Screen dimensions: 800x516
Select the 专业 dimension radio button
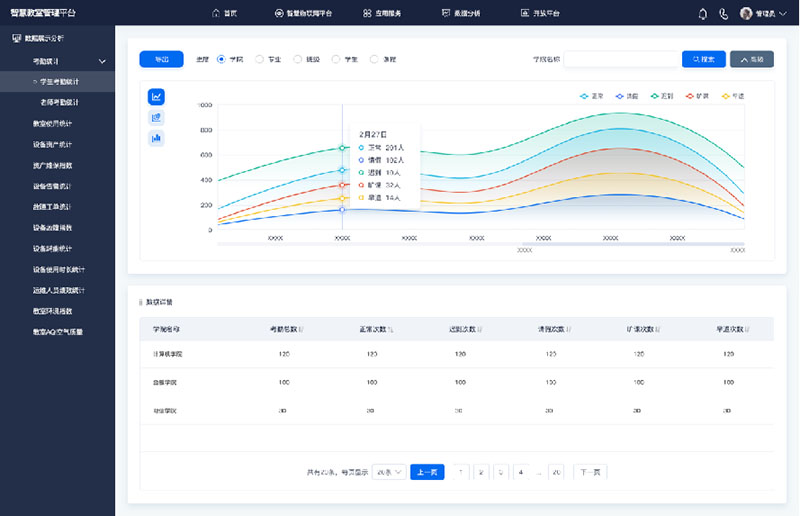tap(260, 59)
